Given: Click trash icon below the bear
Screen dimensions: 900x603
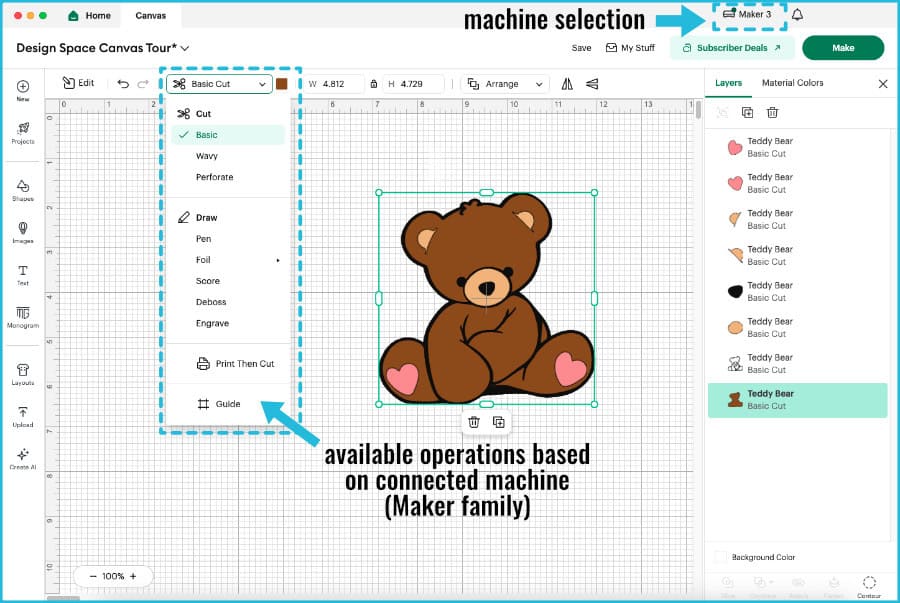Looking at the screenshot, I should coord(474,422).
